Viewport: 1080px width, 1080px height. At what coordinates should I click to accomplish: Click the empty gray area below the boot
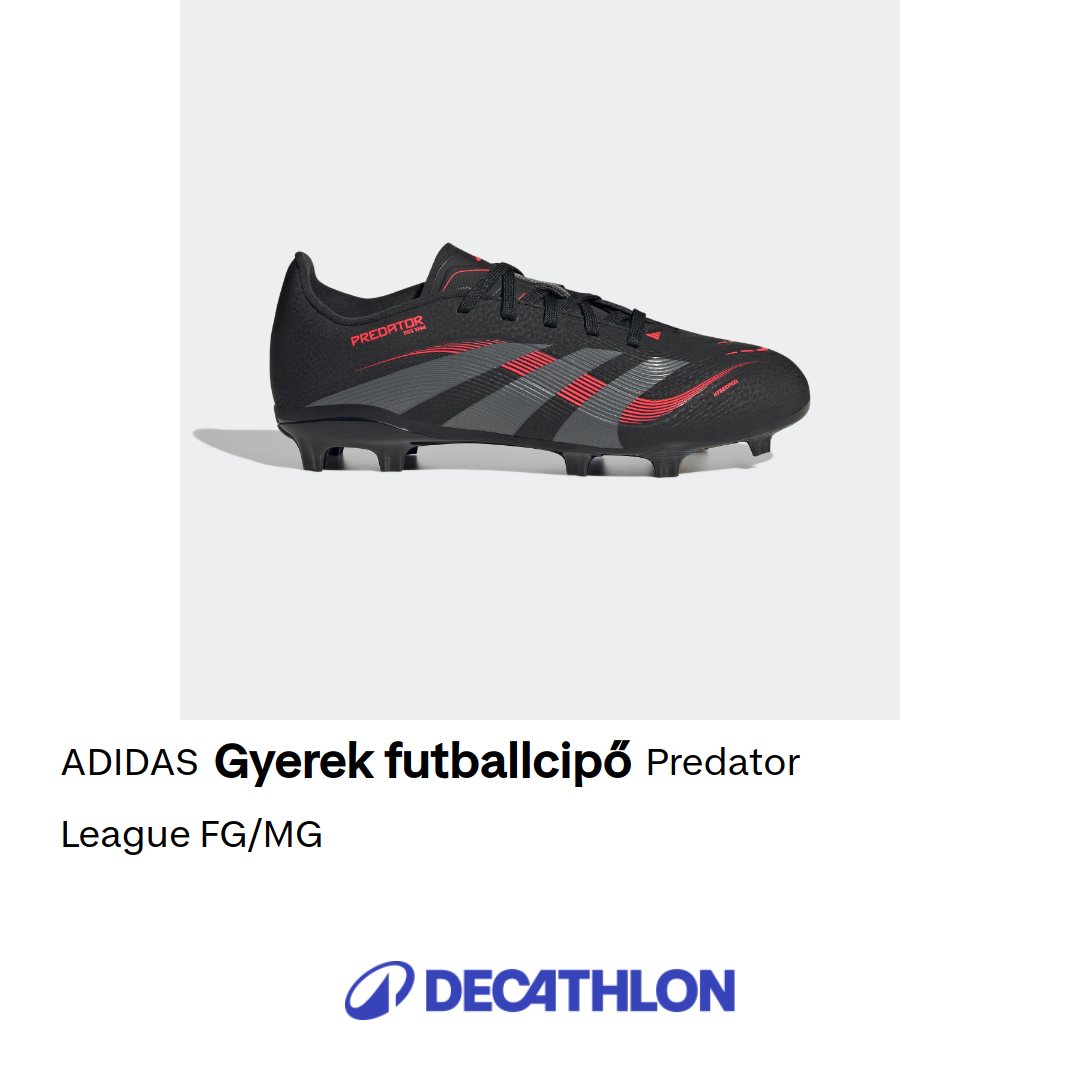pyautogui.click(x=539, y=599)
